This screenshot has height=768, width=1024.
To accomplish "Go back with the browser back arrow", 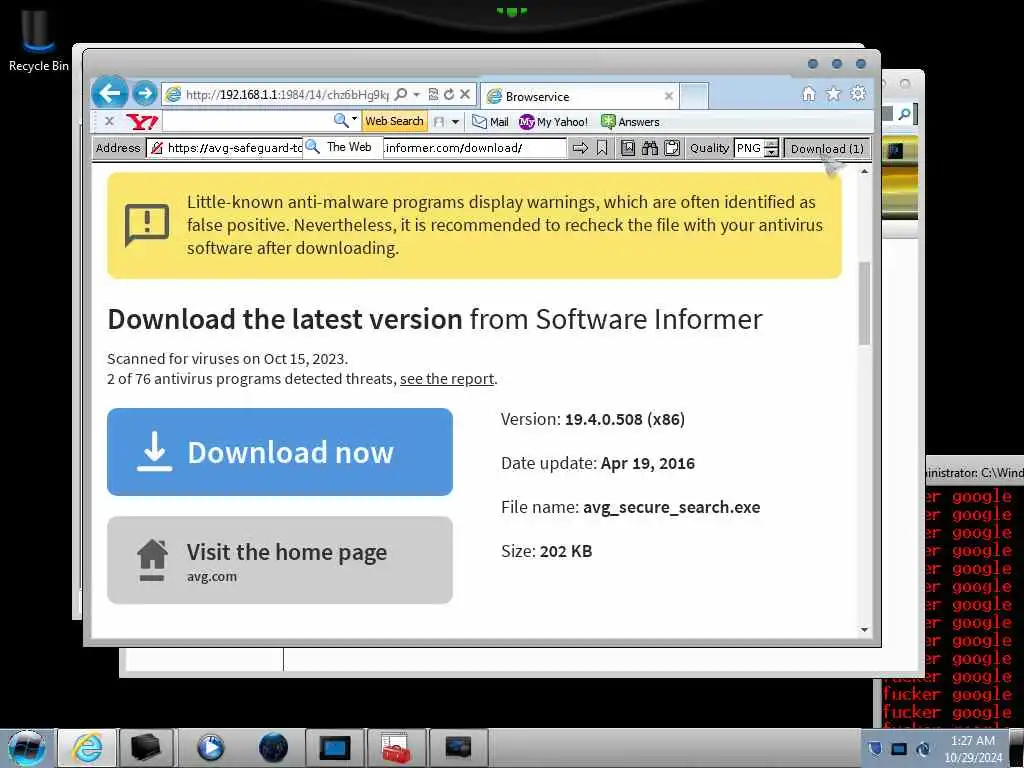I will click(x=110, y=93).
